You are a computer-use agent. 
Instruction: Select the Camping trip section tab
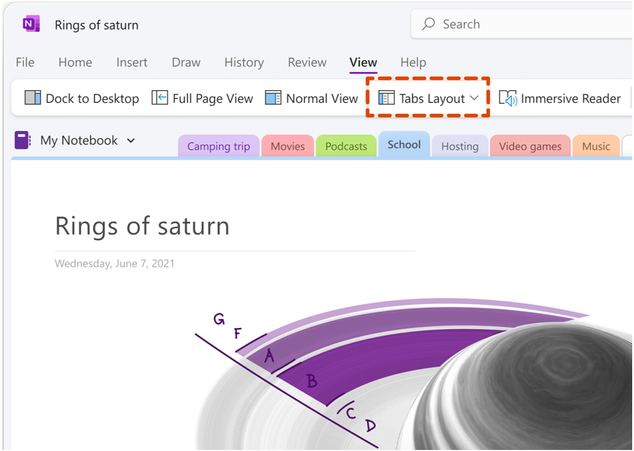click(x=219, y=146)
